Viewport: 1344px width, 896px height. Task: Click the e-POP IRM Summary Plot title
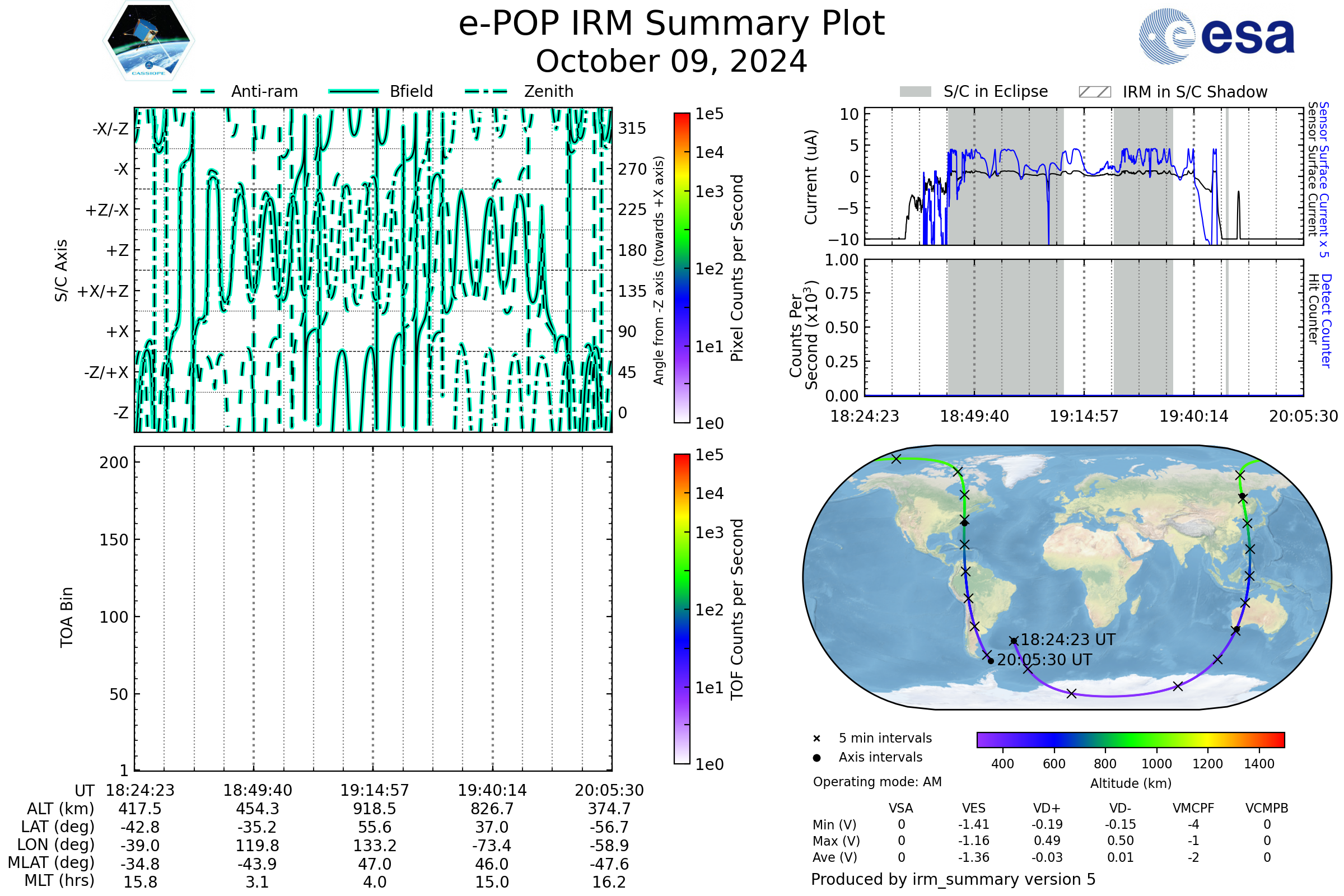tap(671, 24)
